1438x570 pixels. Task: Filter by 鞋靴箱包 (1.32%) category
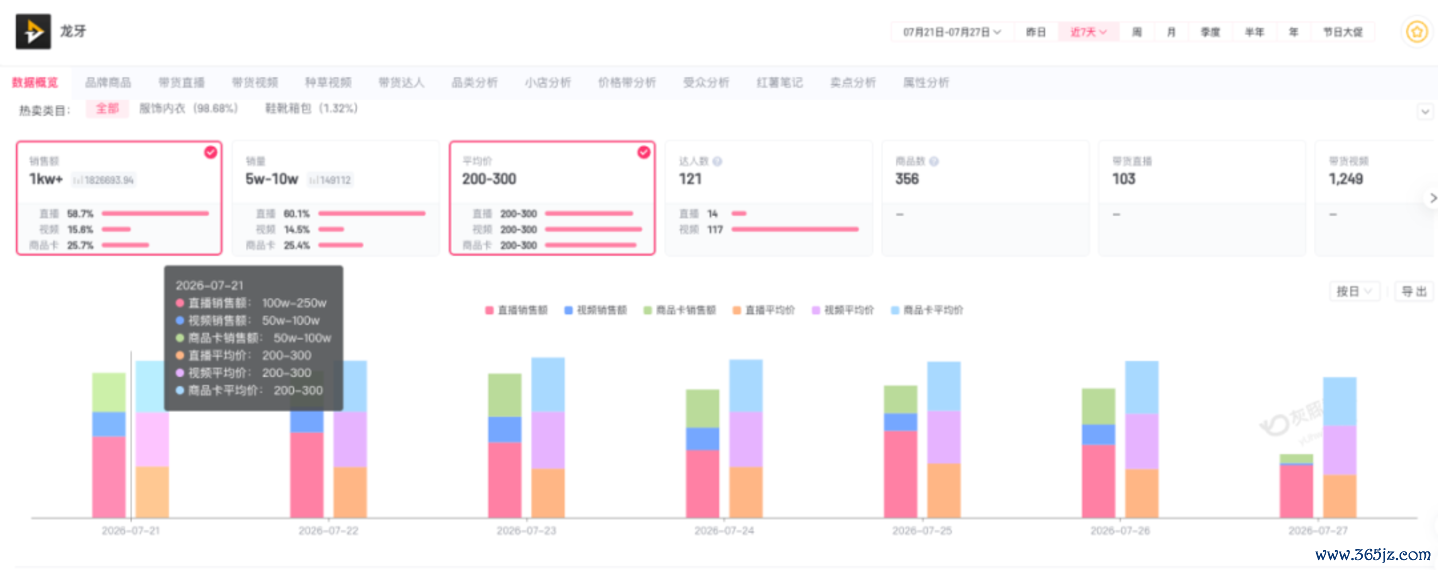pos(311,108)
